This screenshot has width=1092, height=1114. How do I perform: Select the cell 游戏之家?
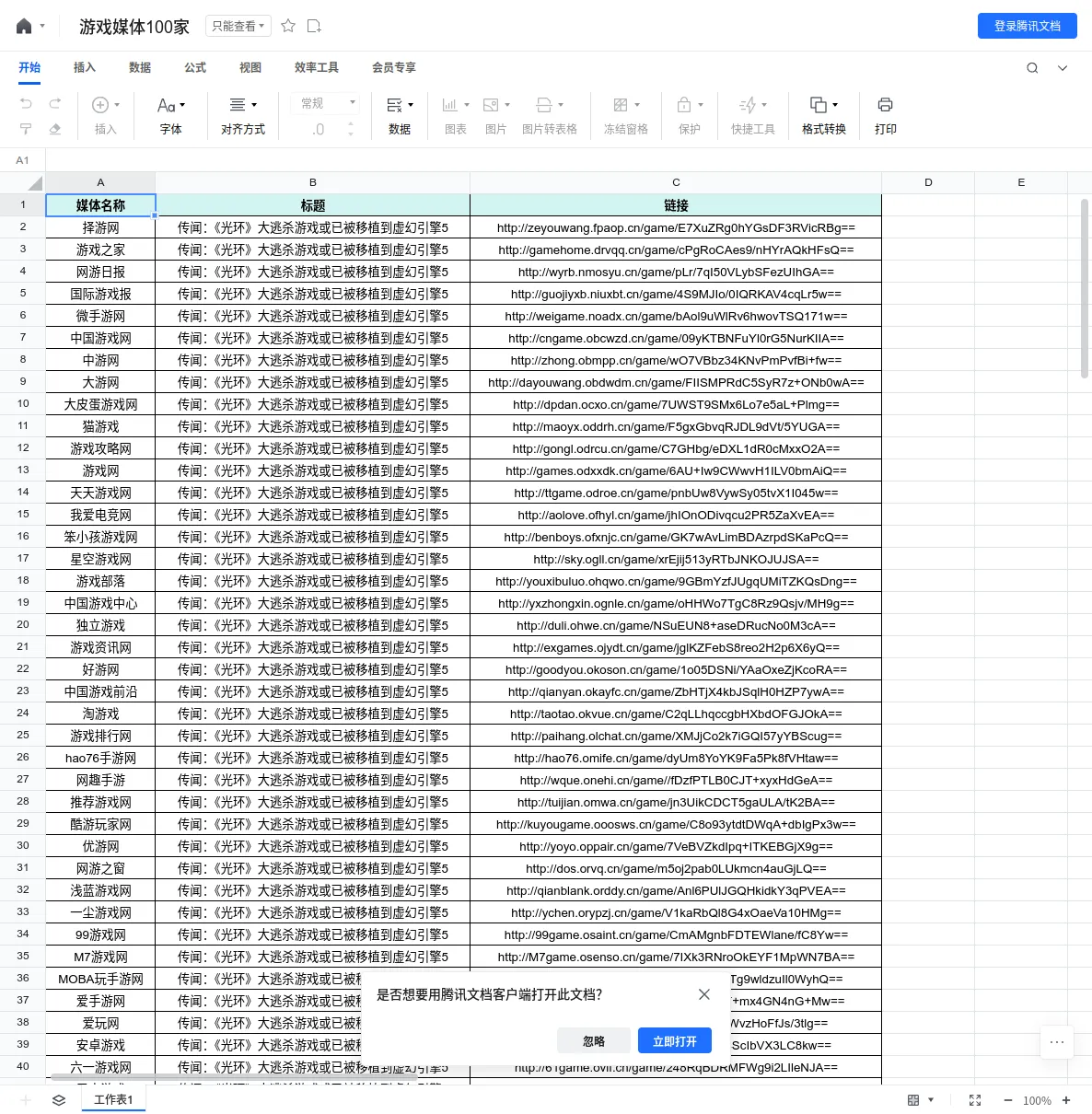point(100,249)
